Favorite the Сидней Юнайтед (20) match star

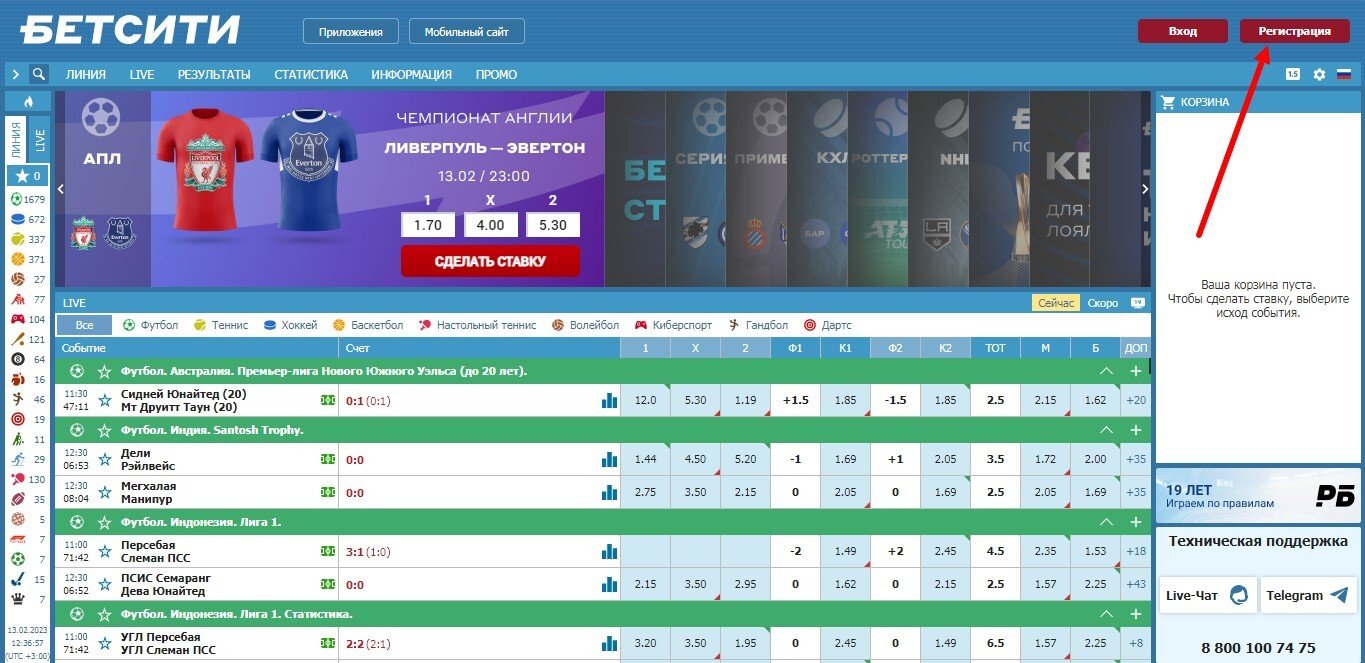click(x=104, y=400)
